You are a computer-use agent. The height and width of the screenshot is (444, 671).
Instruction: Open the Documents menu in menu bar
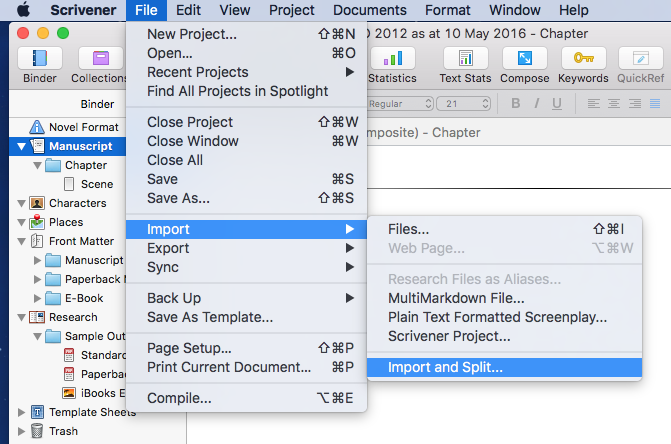370,10
